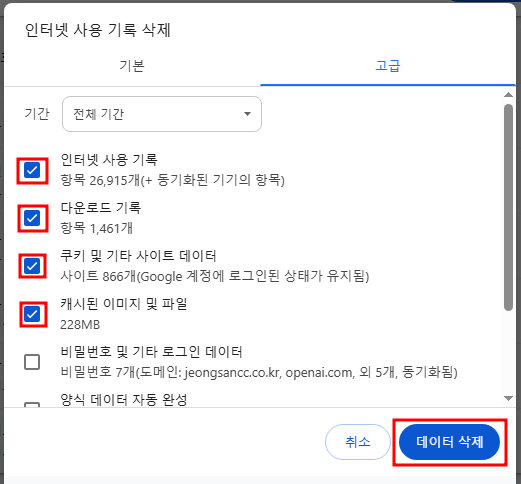This screenshot has width=521, height=484.
Task: Click the 쿠키 및 기타 사이트 데이터 label
Action: point(138,256)
